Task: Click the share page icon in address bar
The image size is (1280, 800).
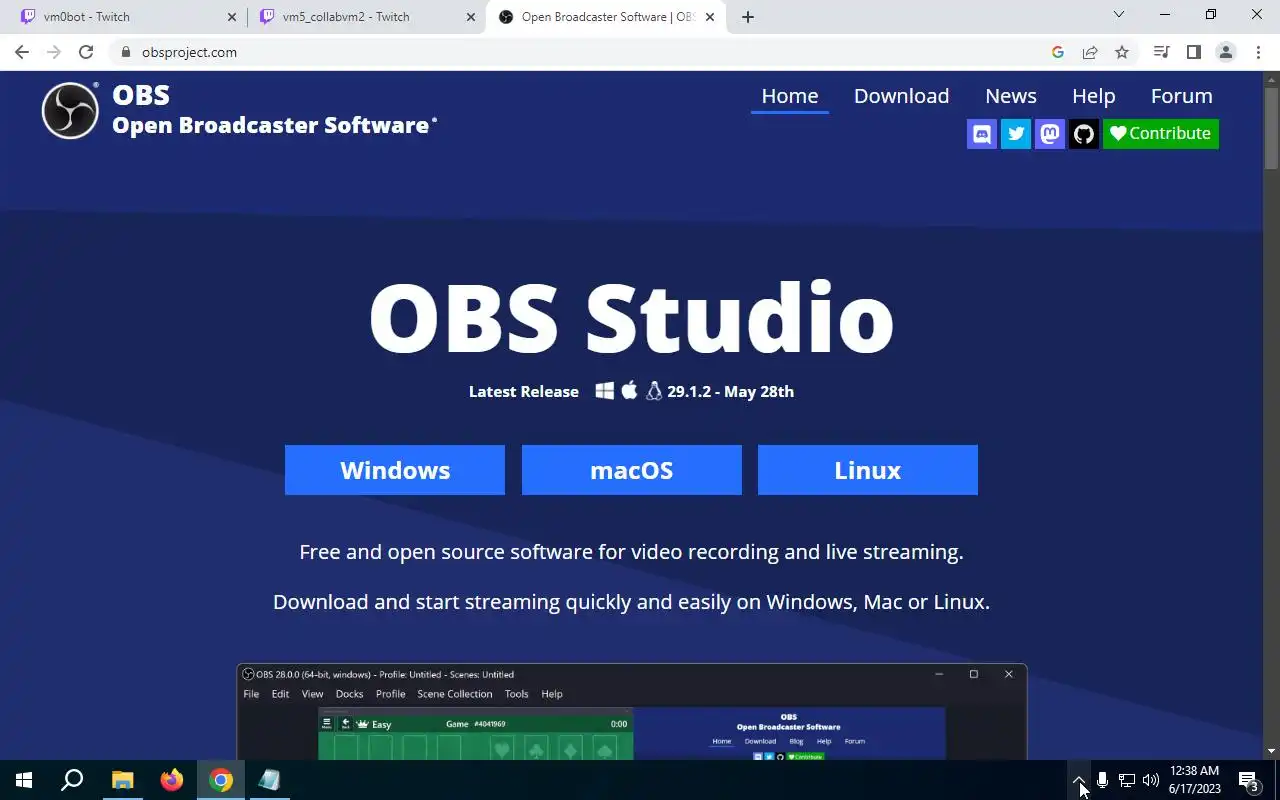Action: 1090,52
